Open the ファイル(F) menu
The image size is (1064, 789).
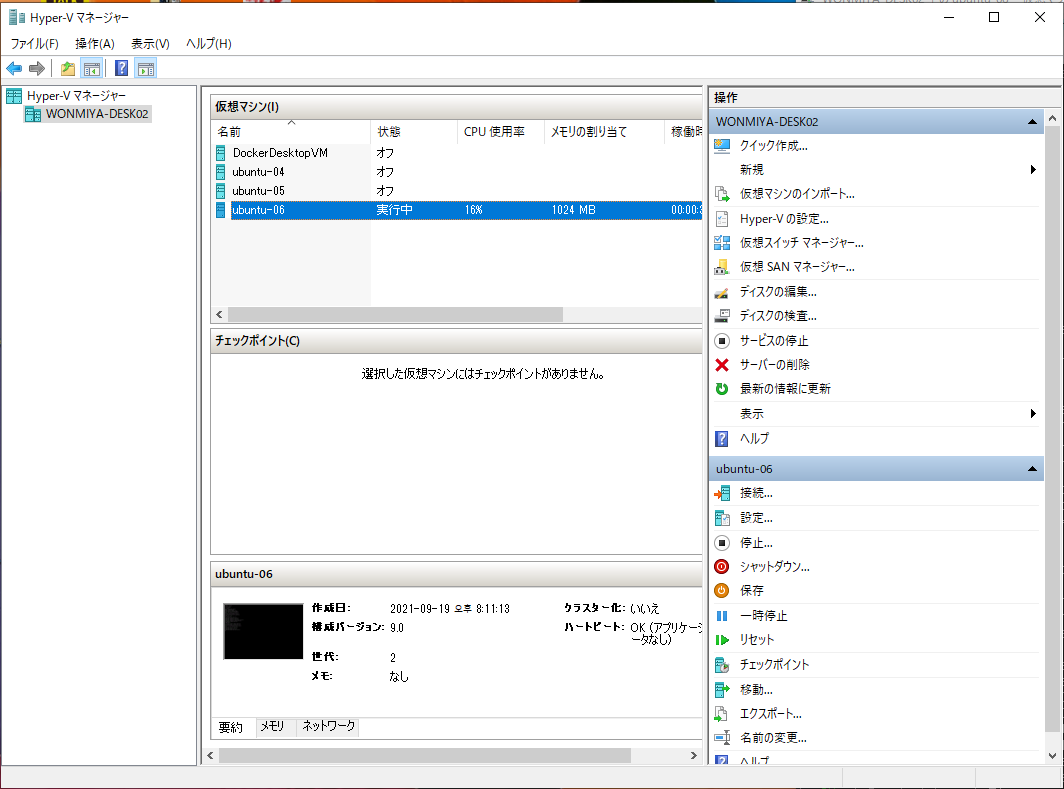[x=35, y=43]
